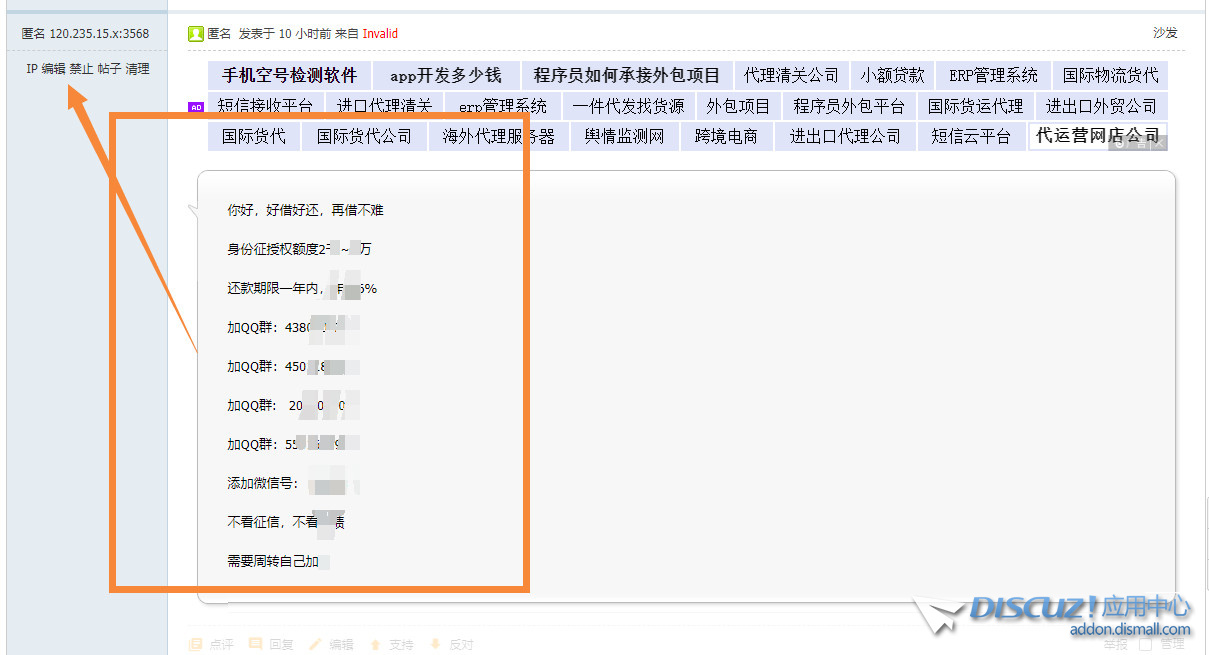
Task: Click the 反对 downvote arrow icon
Action: click(436, 643)
